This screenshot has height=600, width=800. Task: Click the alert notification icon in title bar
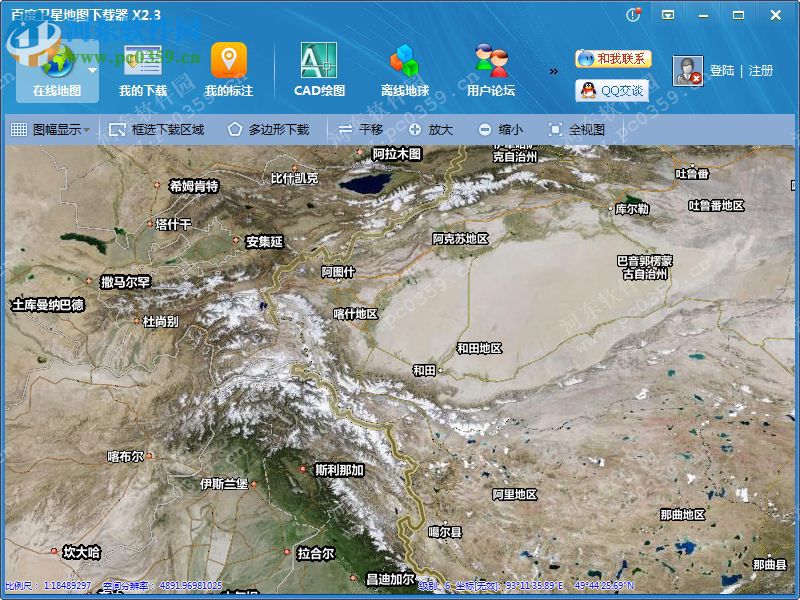click(x=633, y=15)
